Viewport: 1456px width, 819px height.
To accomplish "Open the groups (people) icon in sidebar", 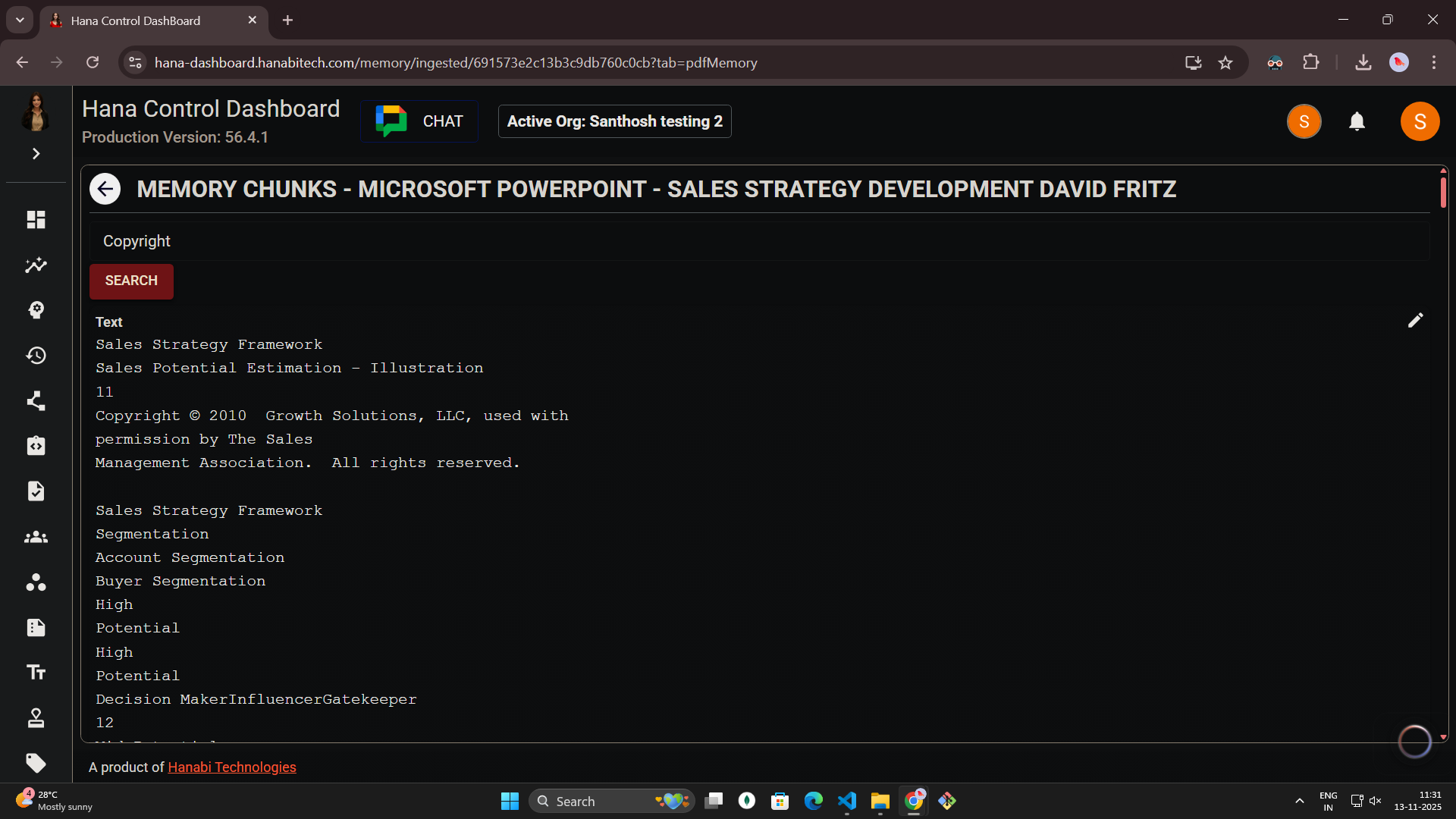I will (36, 537).
